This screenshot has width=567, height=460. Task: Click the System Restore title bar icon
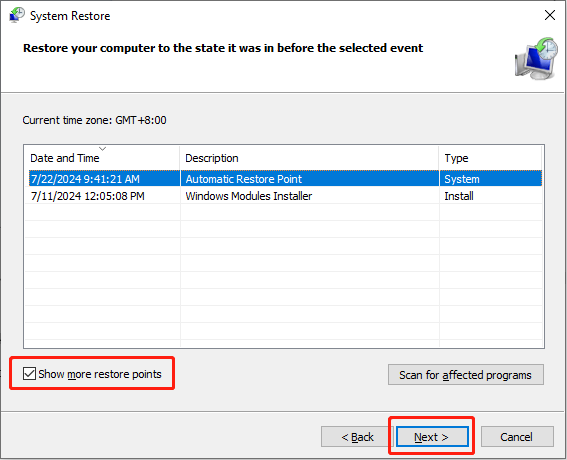(x=17, y=15)
